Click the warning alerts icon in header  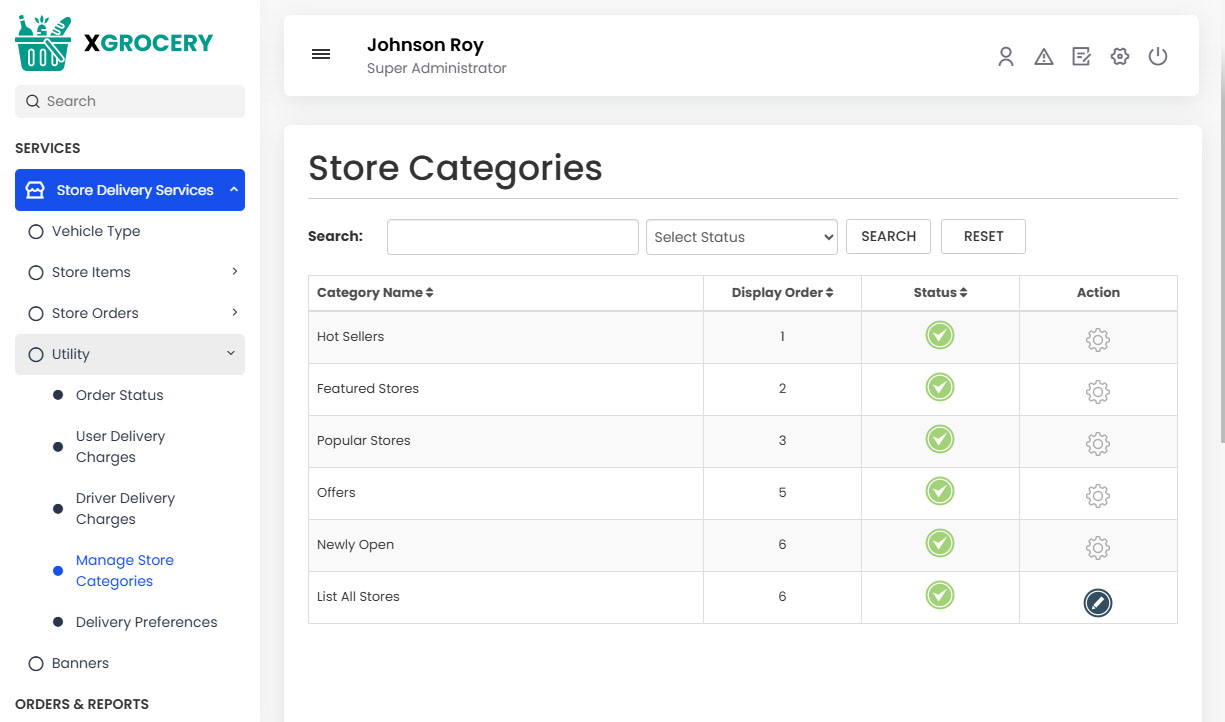coord(1043,57)
